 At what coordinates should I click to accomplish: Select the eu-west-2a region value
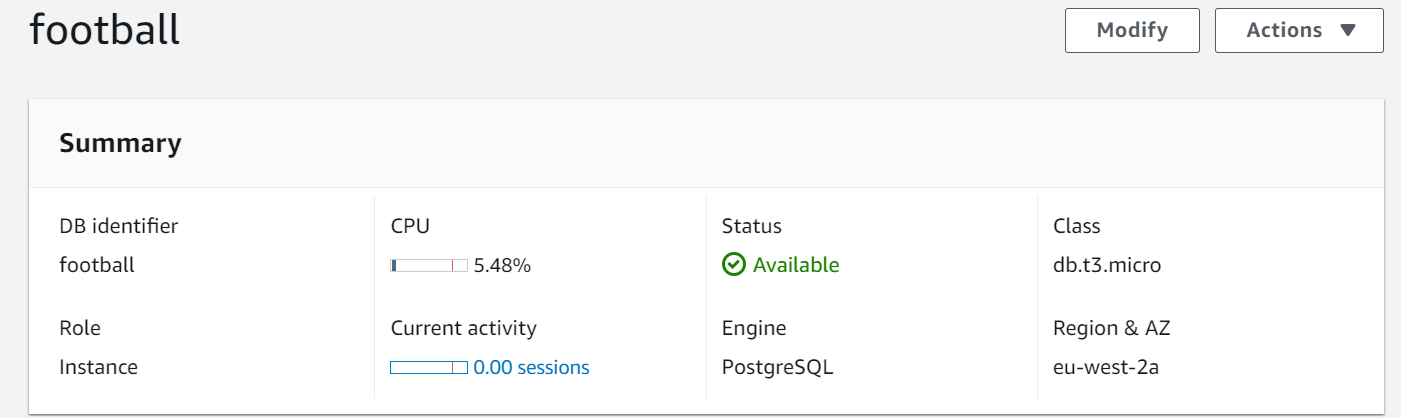tap(1107, 367)
